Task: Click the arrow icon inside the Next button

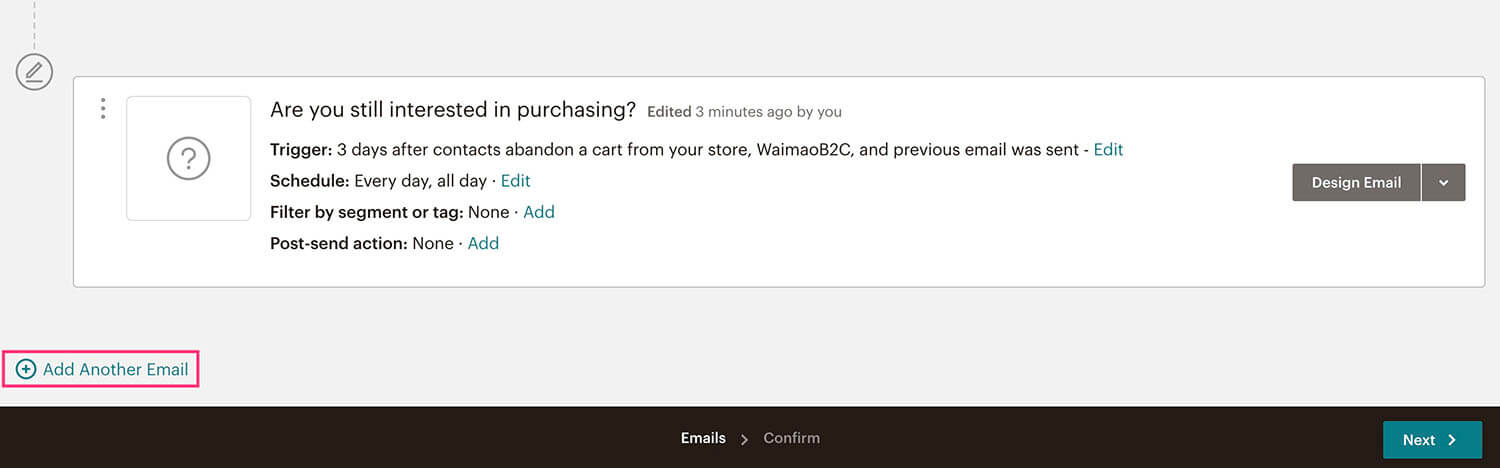Action: tap(1452, 440)
